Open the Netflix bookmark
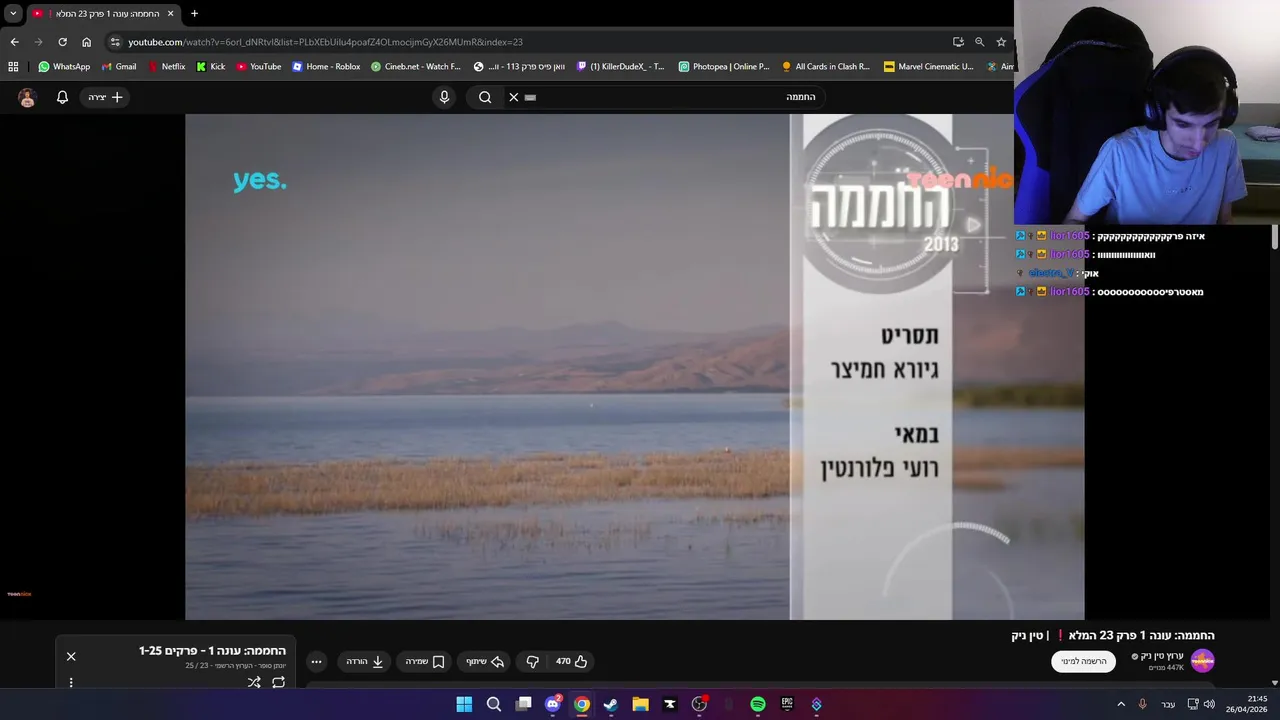 click(x=166, y=67)
